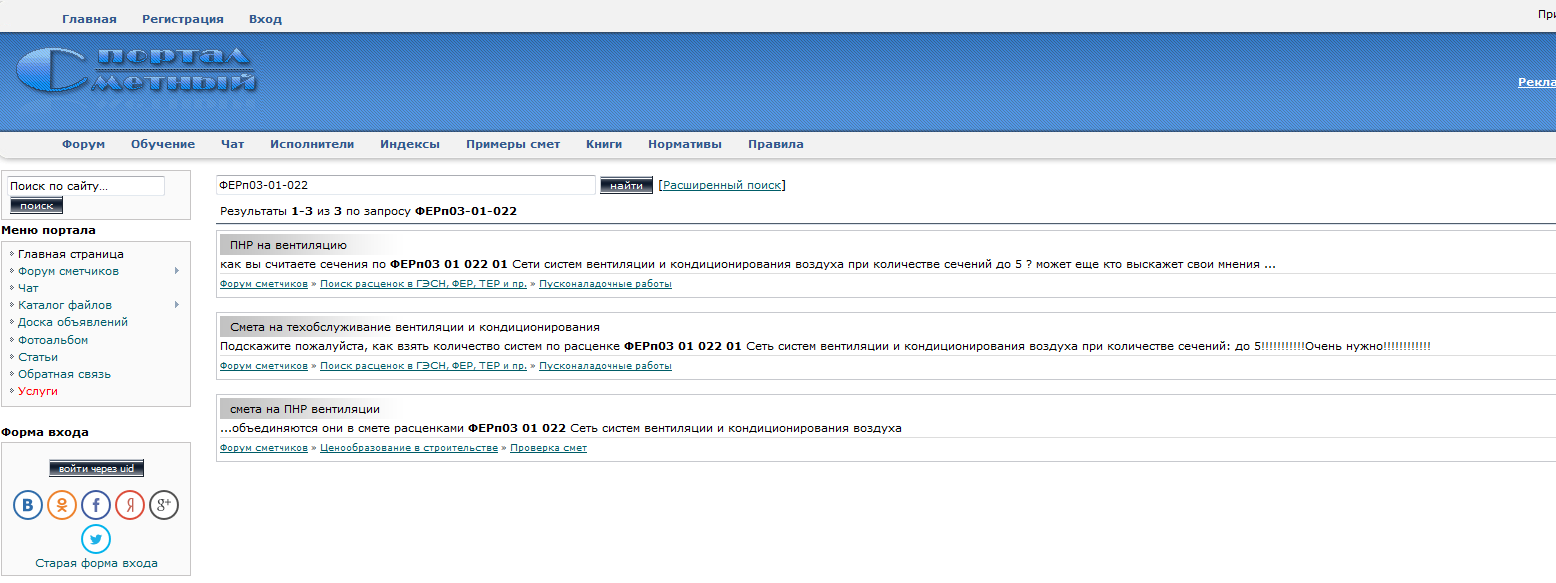Go to Обучение navigation tab
The height and width of the screenshot is (583, 1556).
163,144
